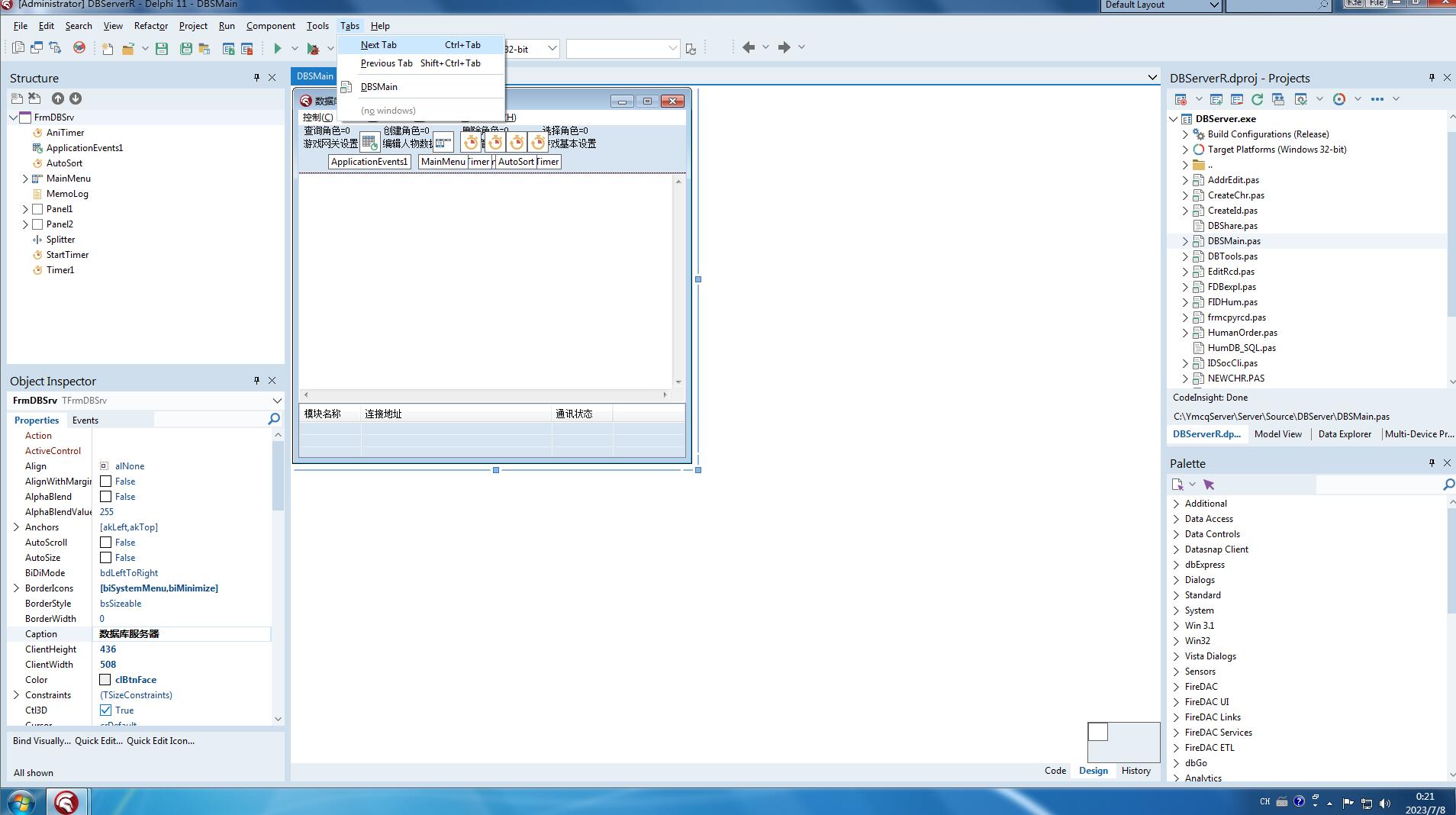Expand the Anchors property

[x=16, y=527]
